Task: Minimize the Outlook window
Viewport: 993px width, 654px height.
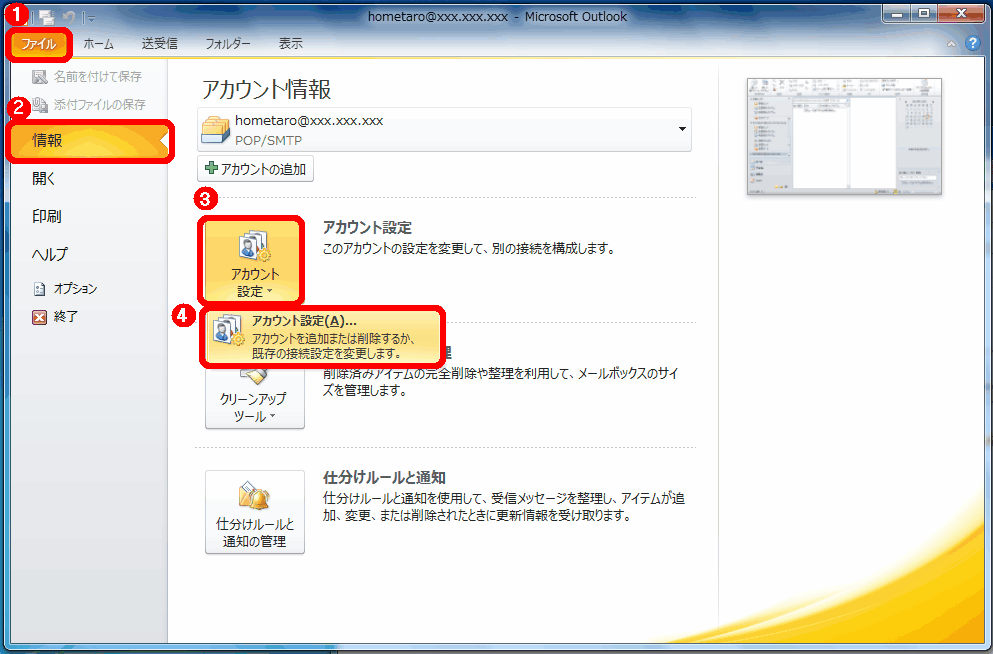Action: click(x=897, y=14)
